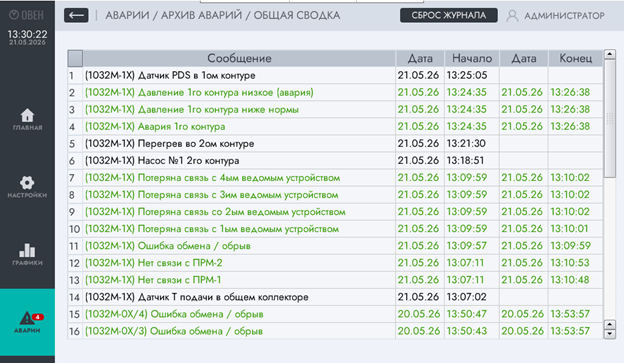Go back with the arrow button
The width and height of the screenshot is (624, 363).
click(x=76, y=16)
